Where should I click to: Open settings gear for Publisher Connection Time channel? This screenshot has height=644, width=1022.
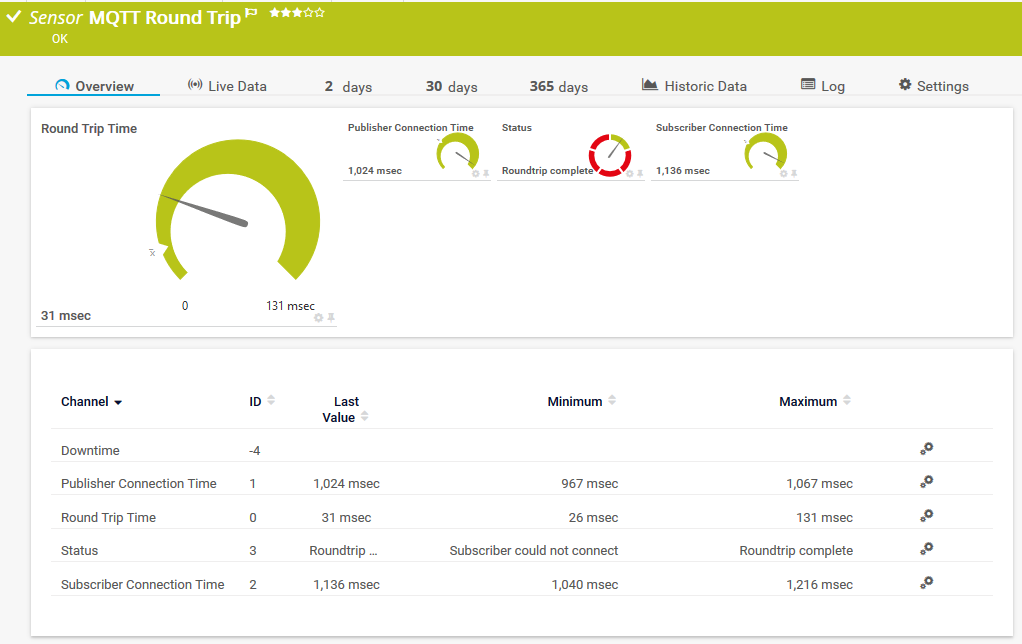click(927, 482)
